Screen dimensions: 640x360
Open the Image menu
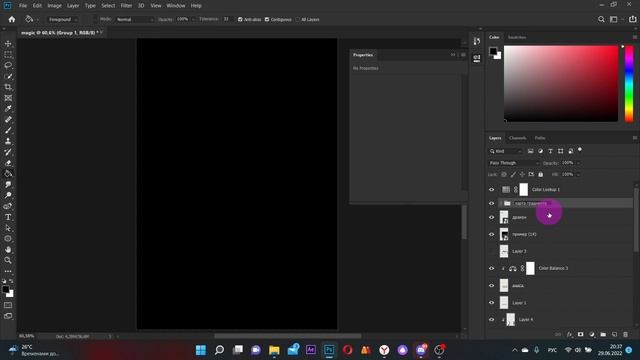(x=54, y=6)
